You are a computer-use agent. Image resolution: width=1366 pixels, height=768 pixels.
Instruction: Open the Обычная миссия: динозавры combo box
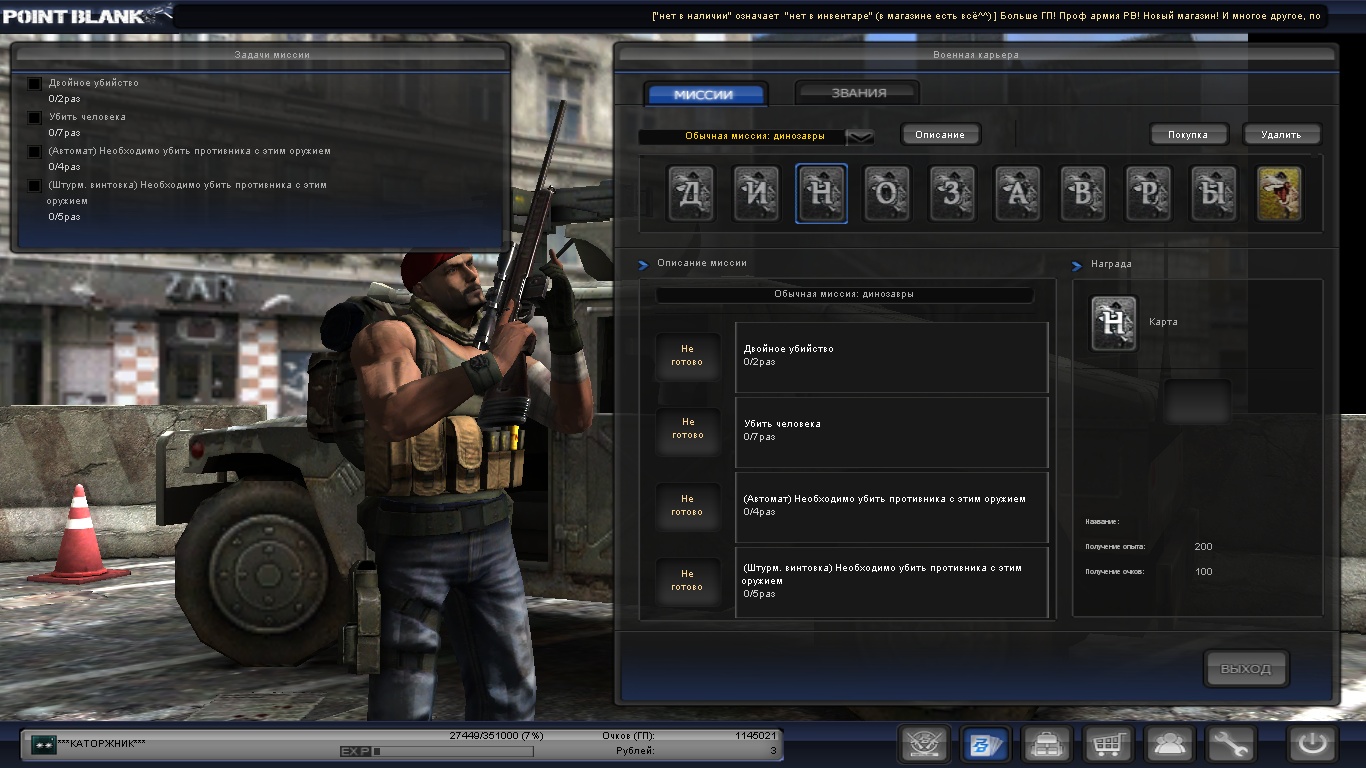point(756,137)
